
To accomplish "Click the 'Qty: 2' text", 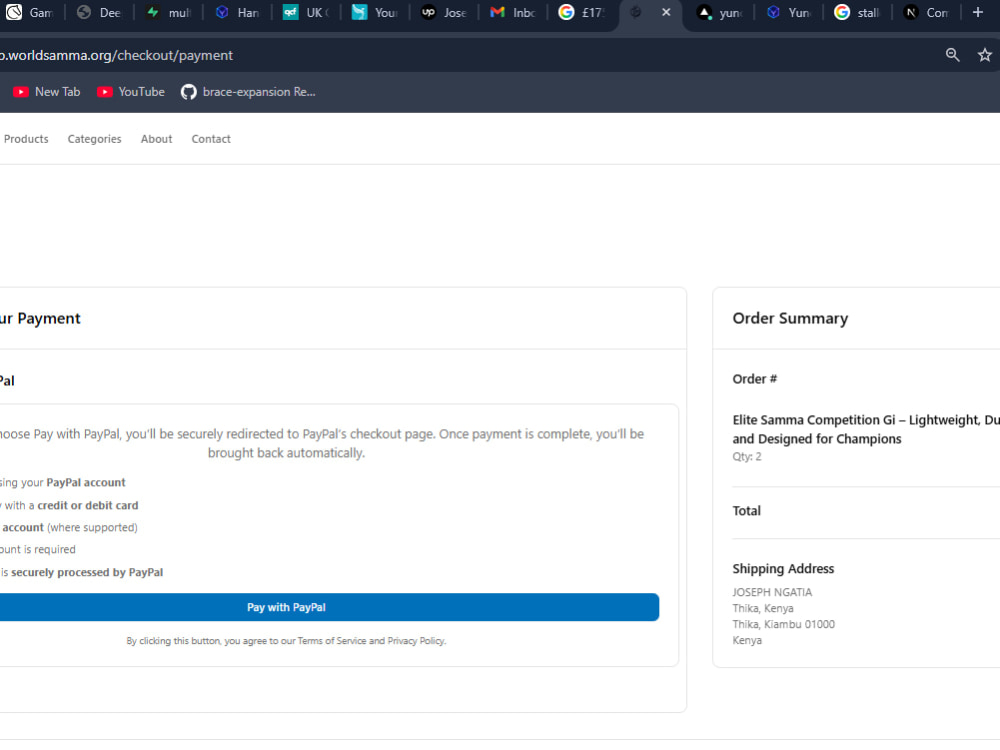I will click(747, 457).
